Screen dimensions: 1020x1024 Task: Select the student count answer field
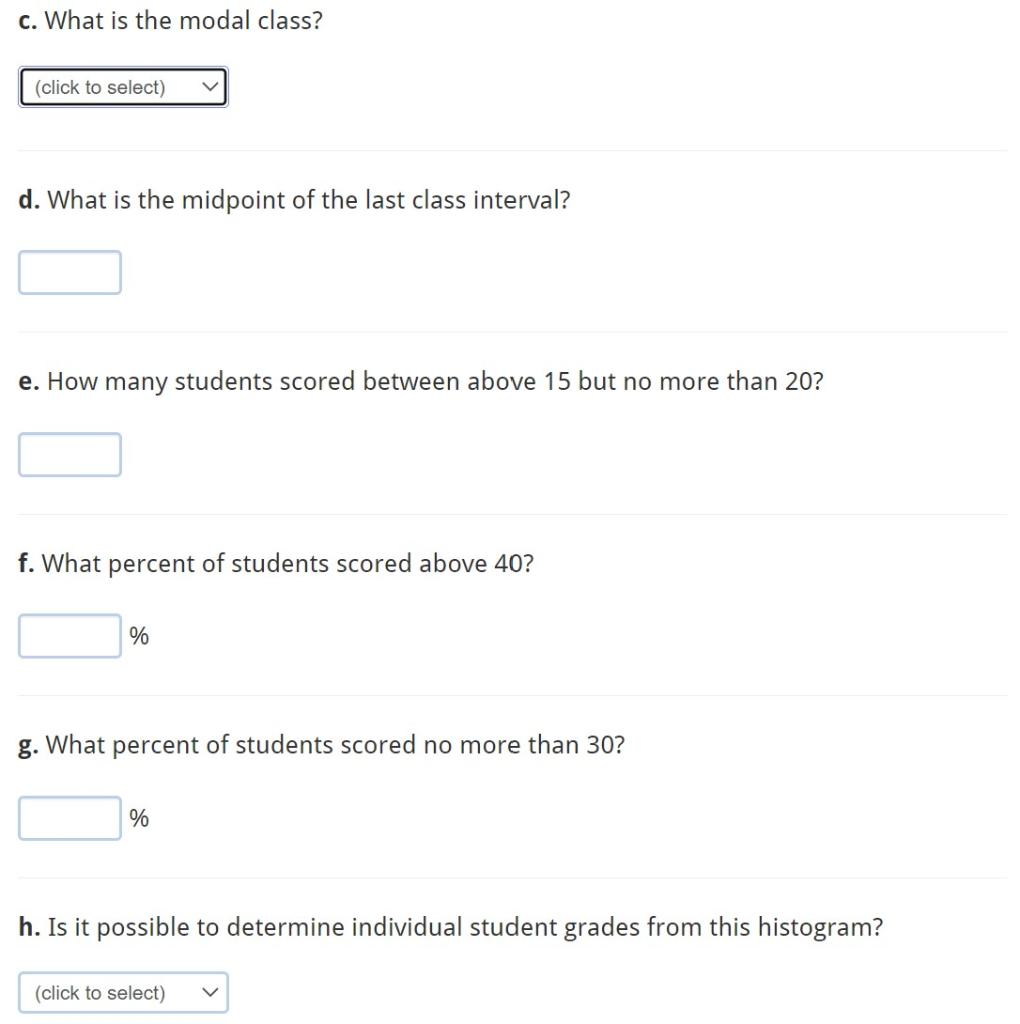(x=69, y=454)
